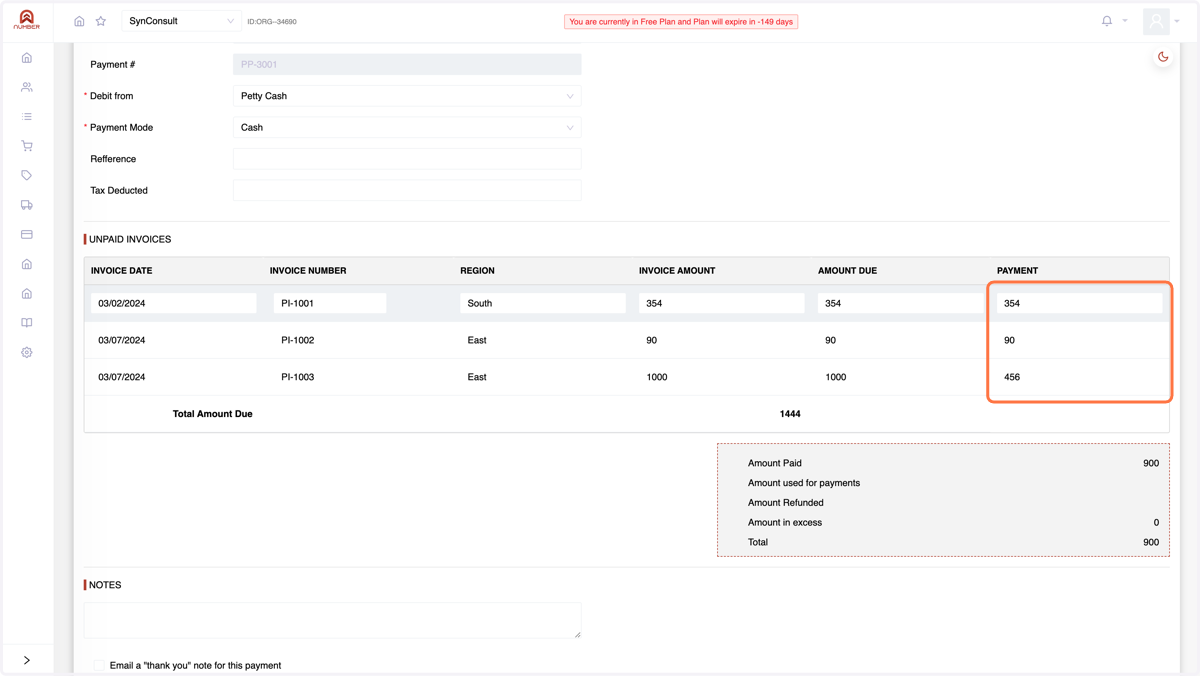
Task: Toggle dark mode with moon icon
Action: tap(1163, 57)
